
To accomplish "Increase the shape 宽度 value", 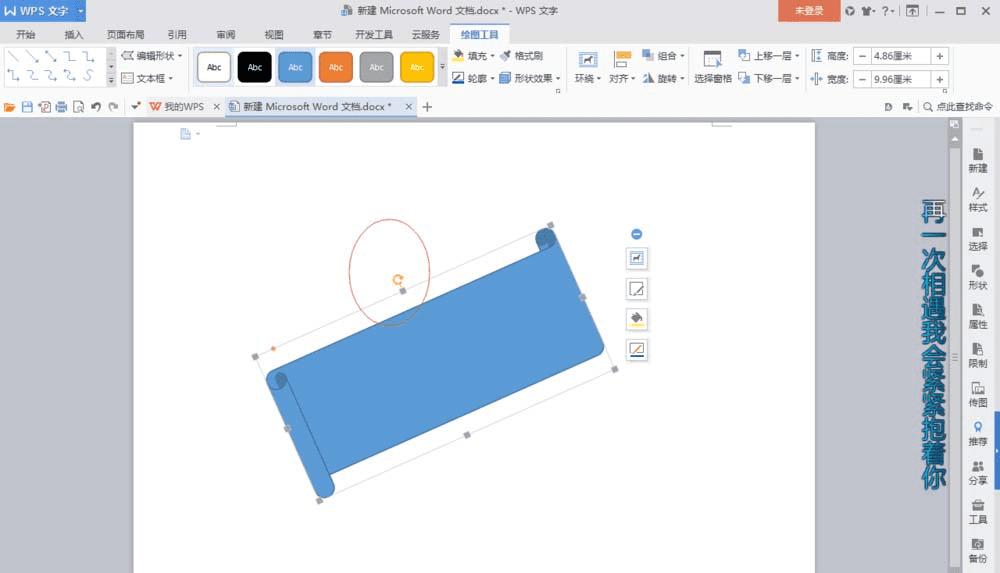I will pyautogui.click(x=939, y=79).
